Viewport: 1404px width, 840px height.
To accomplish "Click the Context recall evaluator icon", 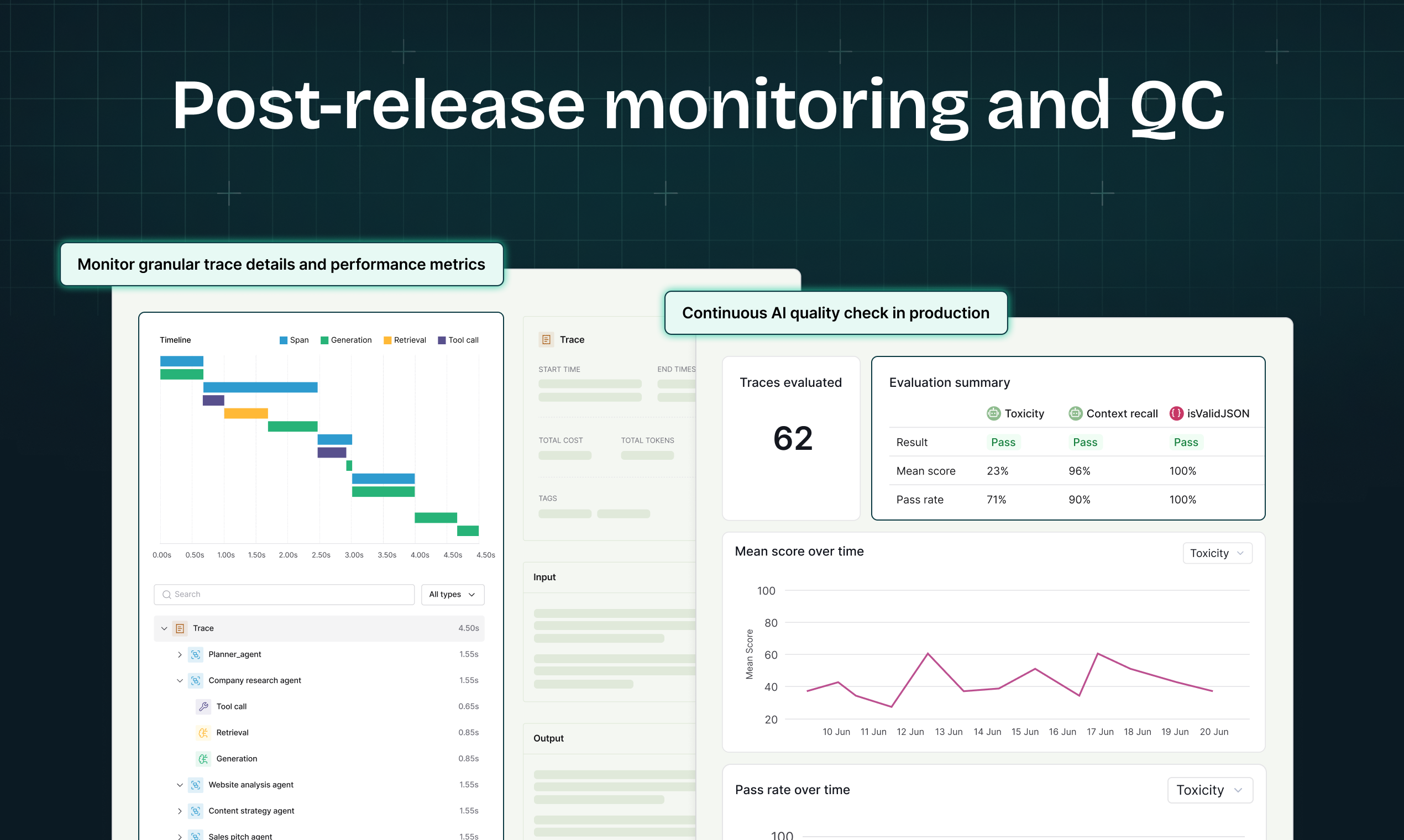I will point(1075,413).
